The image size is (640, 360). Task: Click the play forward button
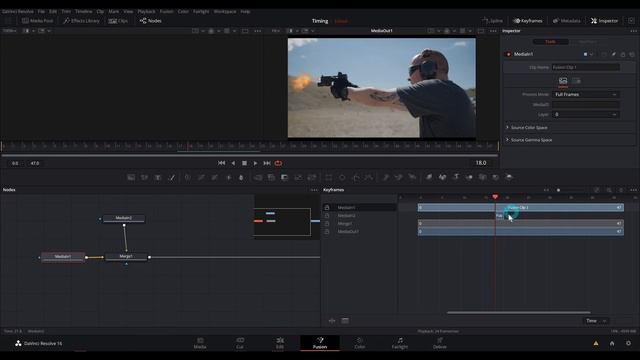point(256,163)
